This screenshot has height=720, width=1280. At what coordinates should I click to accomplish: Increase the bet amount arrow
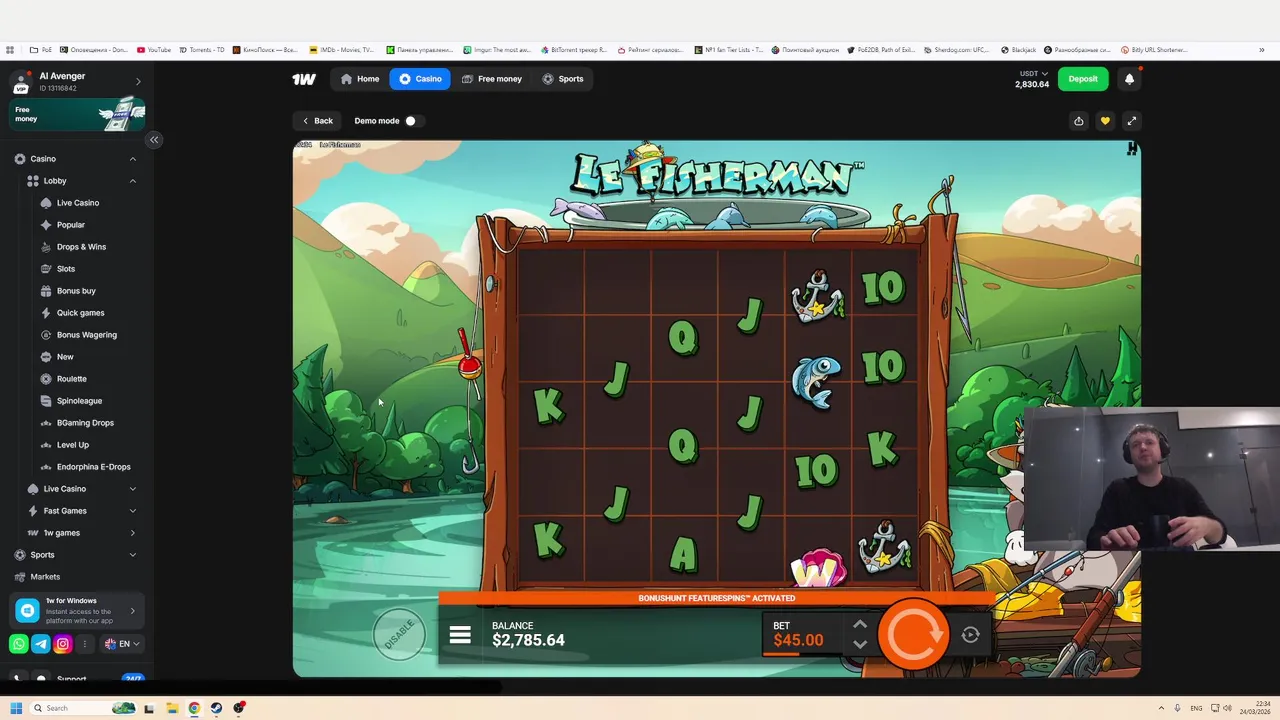tap(859, 625)
